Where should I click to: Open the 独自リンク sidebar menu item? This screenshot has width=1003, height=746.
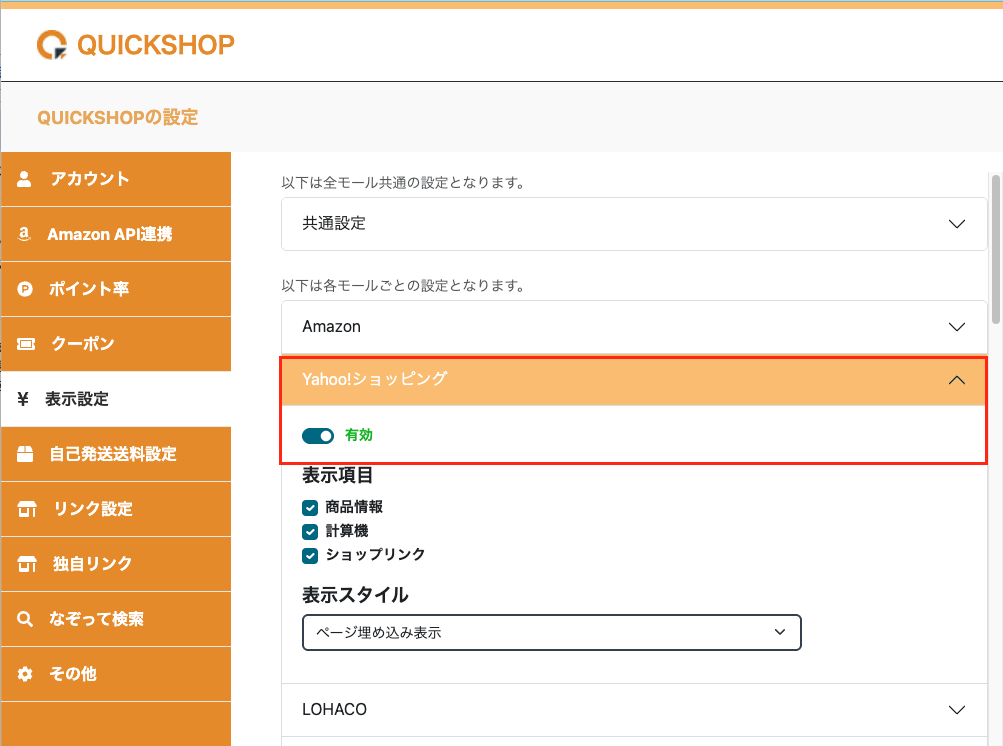(x=92, y=564)
